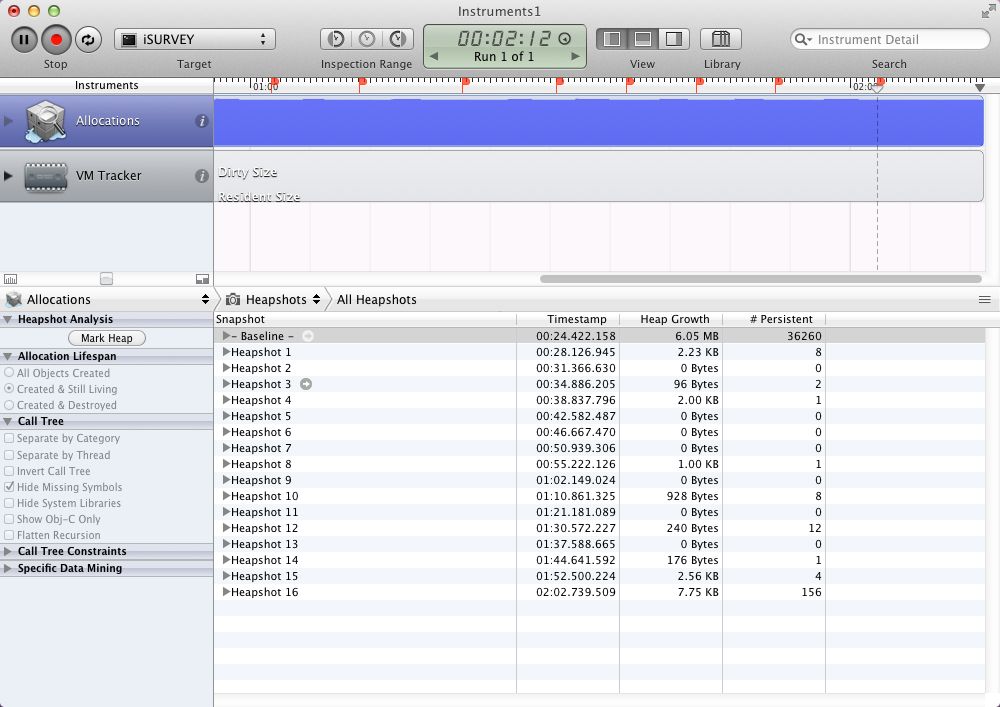Select All Heapshots breadcrumb
Screen dimensions: 1000x707
[x=376, y=300]
